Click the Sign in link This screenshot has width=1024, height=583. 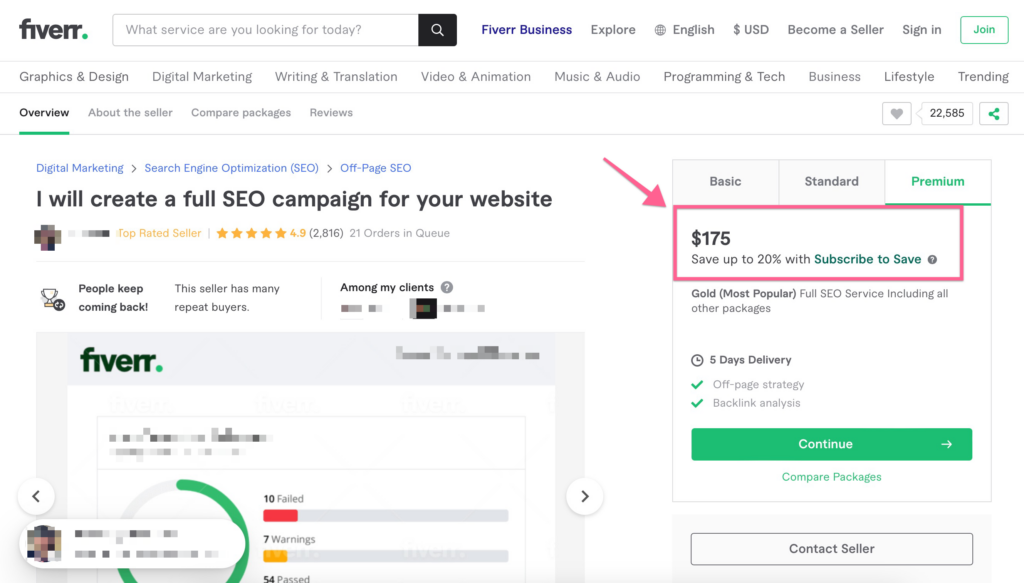921,30
